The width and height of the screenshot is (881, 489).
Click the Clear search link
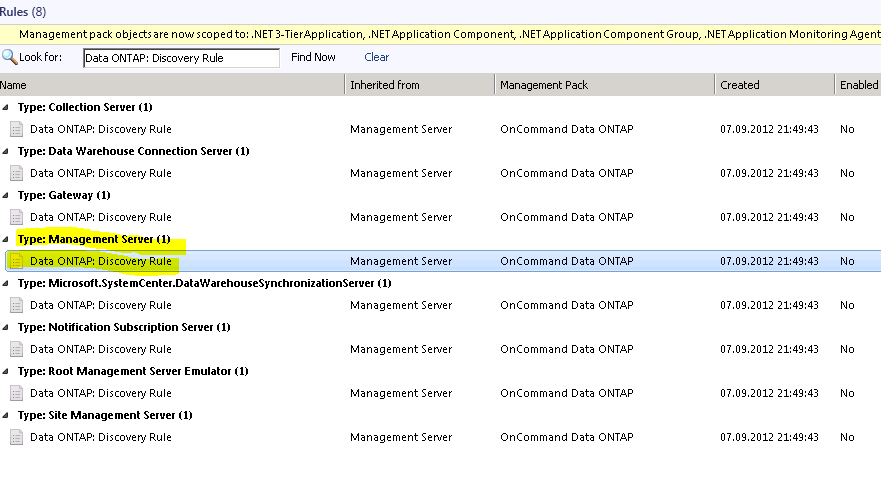coord(376,57)
